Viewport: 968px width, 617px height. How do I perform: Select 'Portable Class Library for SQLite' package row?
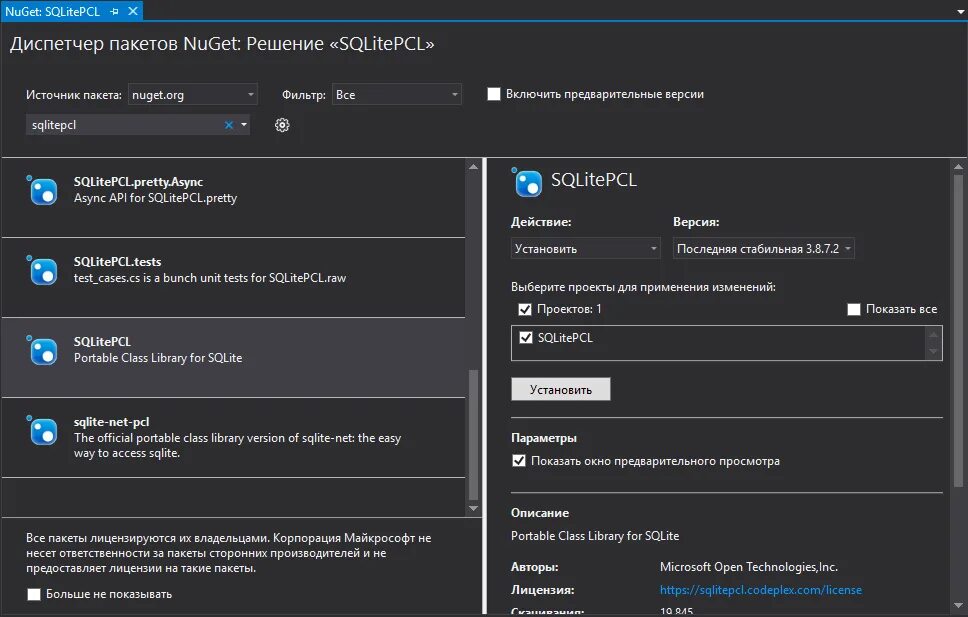coord(233,358)
